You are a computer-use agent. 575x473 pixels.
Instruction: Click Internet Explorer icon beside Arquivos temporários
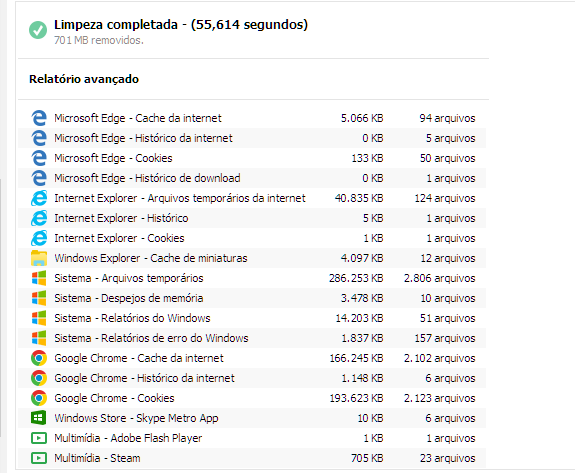tap(39, 198)
